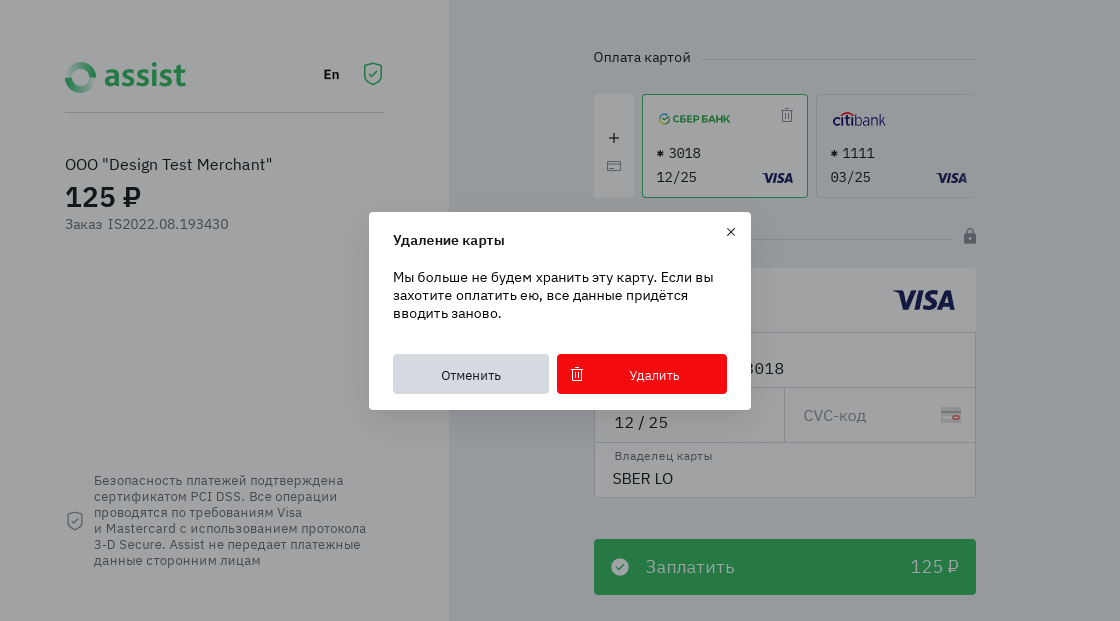
Task: Click the card icon below plus sign
Action: pyautogui.click(x=614, y=166)
